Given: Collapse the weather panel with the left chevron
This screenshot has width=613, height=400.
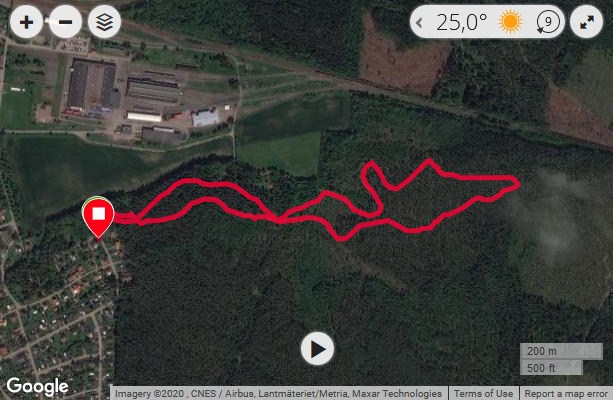Looking at the screenshot, I should pyautogui.click(x=419, y=22).
